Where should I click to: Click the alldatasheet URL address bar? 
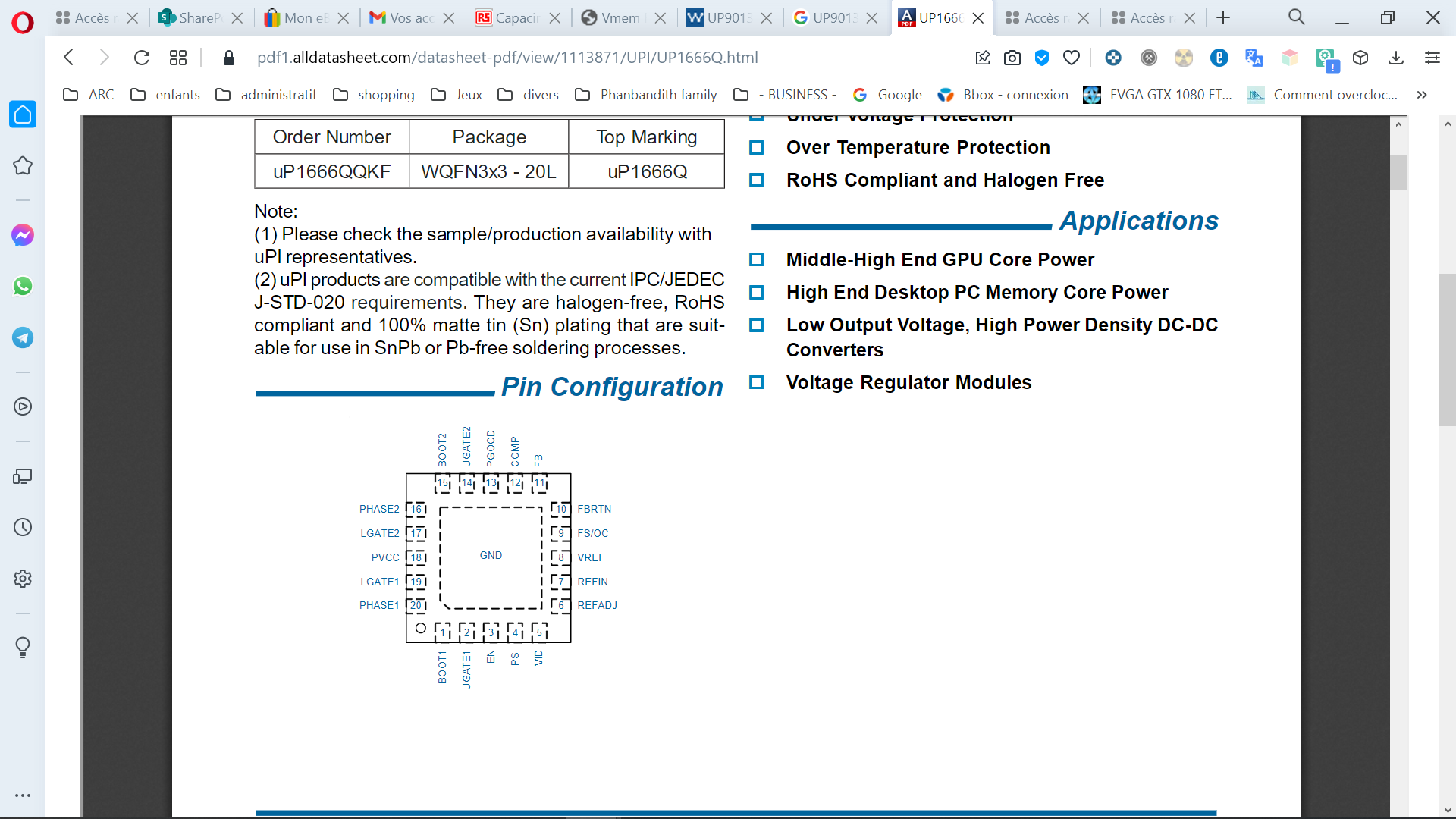(x=507, y=58)
